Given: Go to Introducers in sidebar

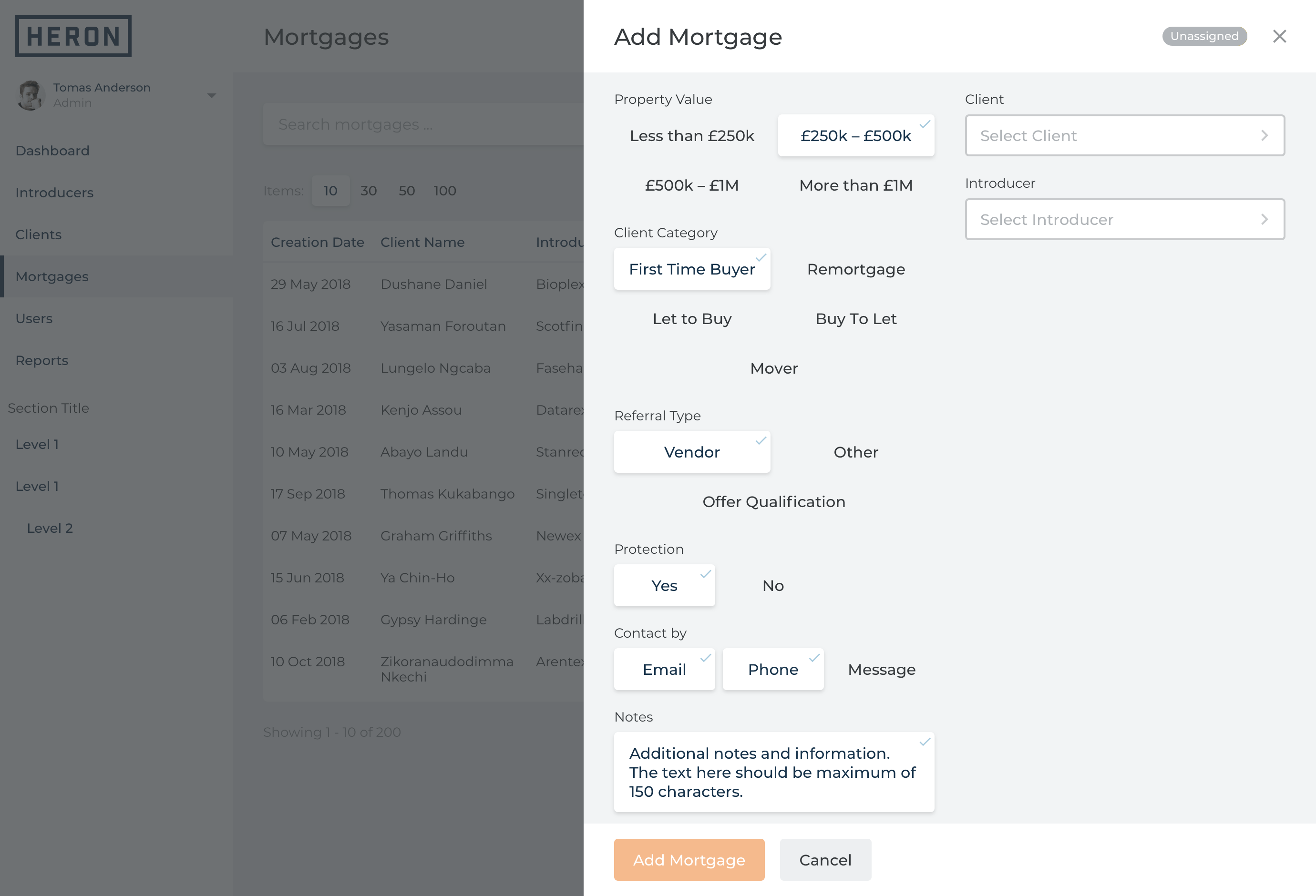Looking at the screenshot, I should point(116,193).
